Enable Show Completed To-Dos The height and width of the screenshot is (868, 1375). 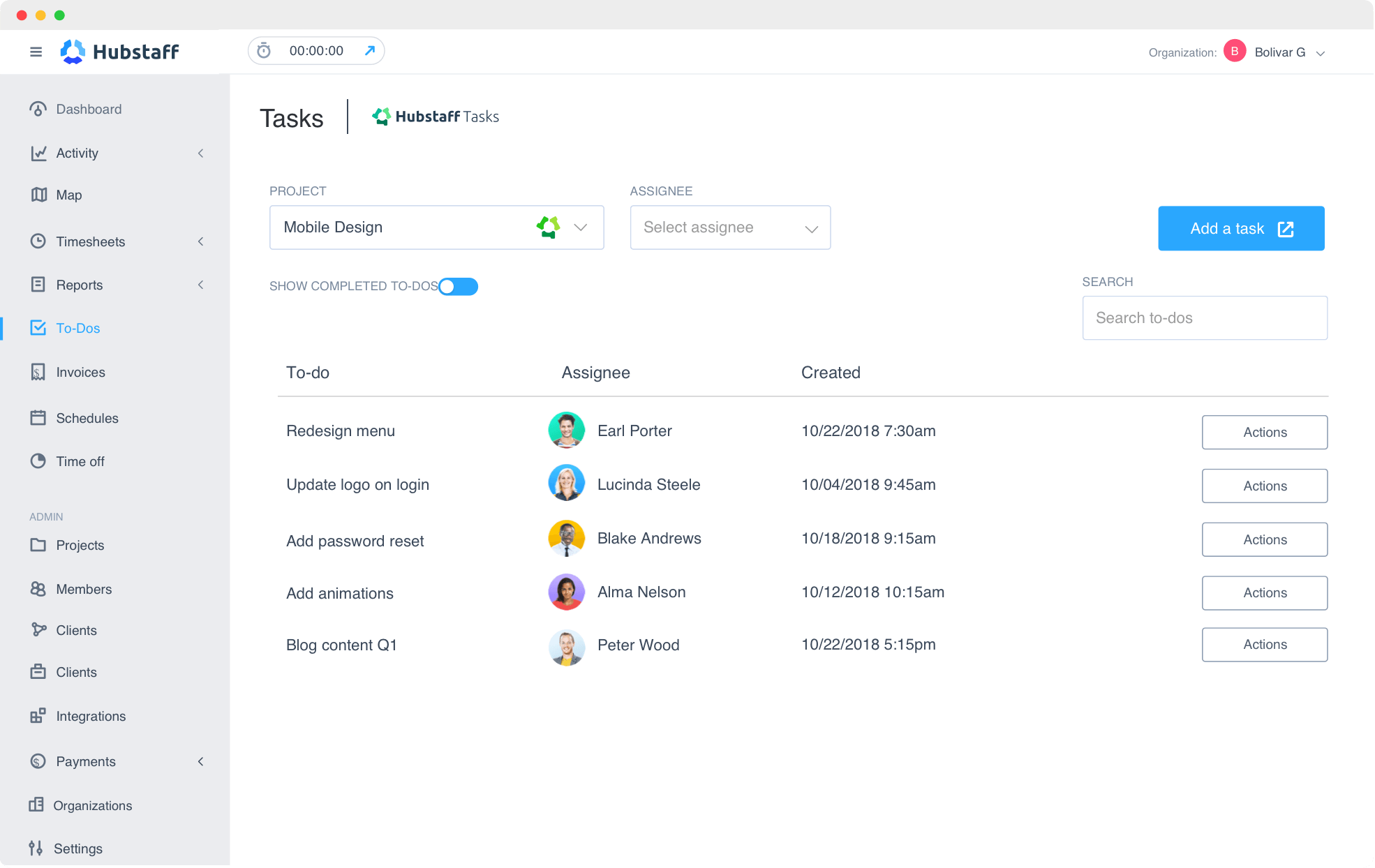tap(459, 286)
